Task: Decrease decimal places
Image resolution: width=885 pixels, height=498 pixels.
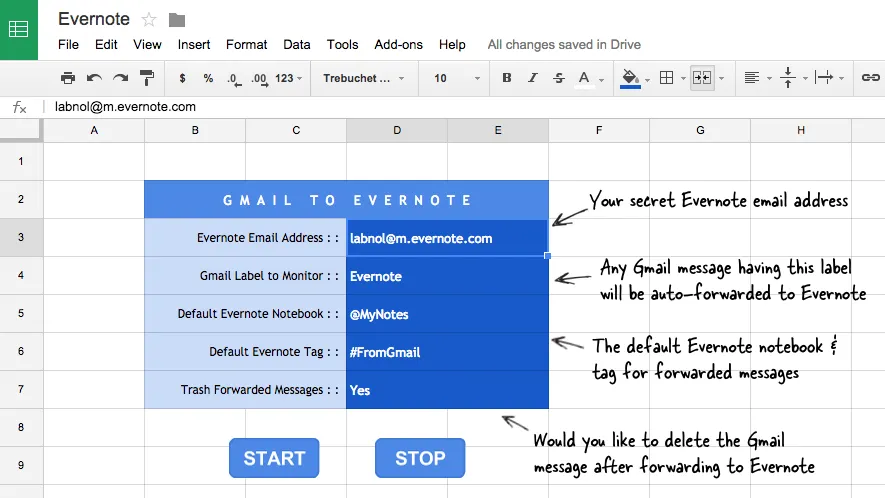Action: pyautogui.click(x=234, y=78)
